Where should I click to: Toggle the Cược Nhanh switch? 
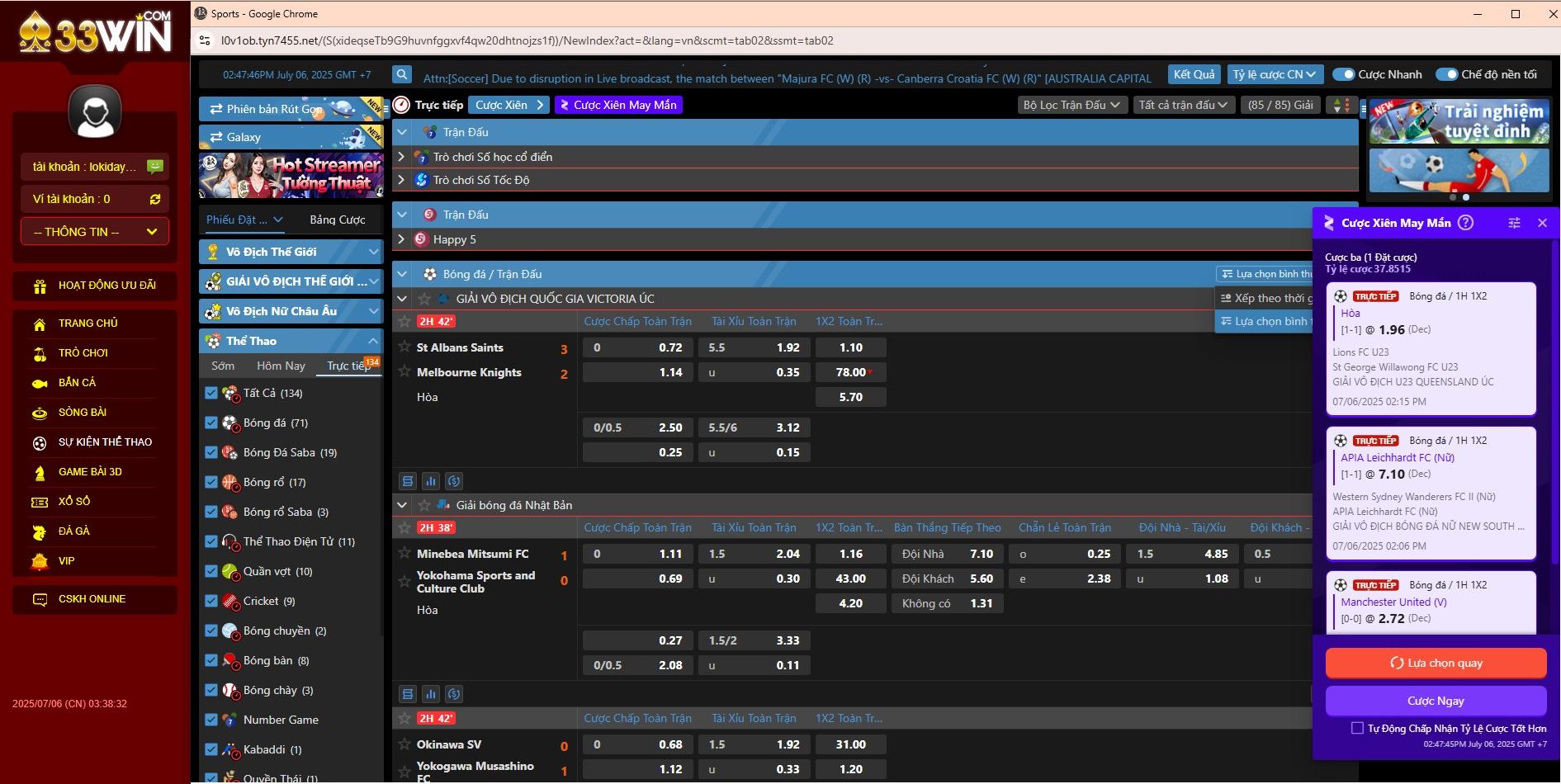click(1344, 74)
